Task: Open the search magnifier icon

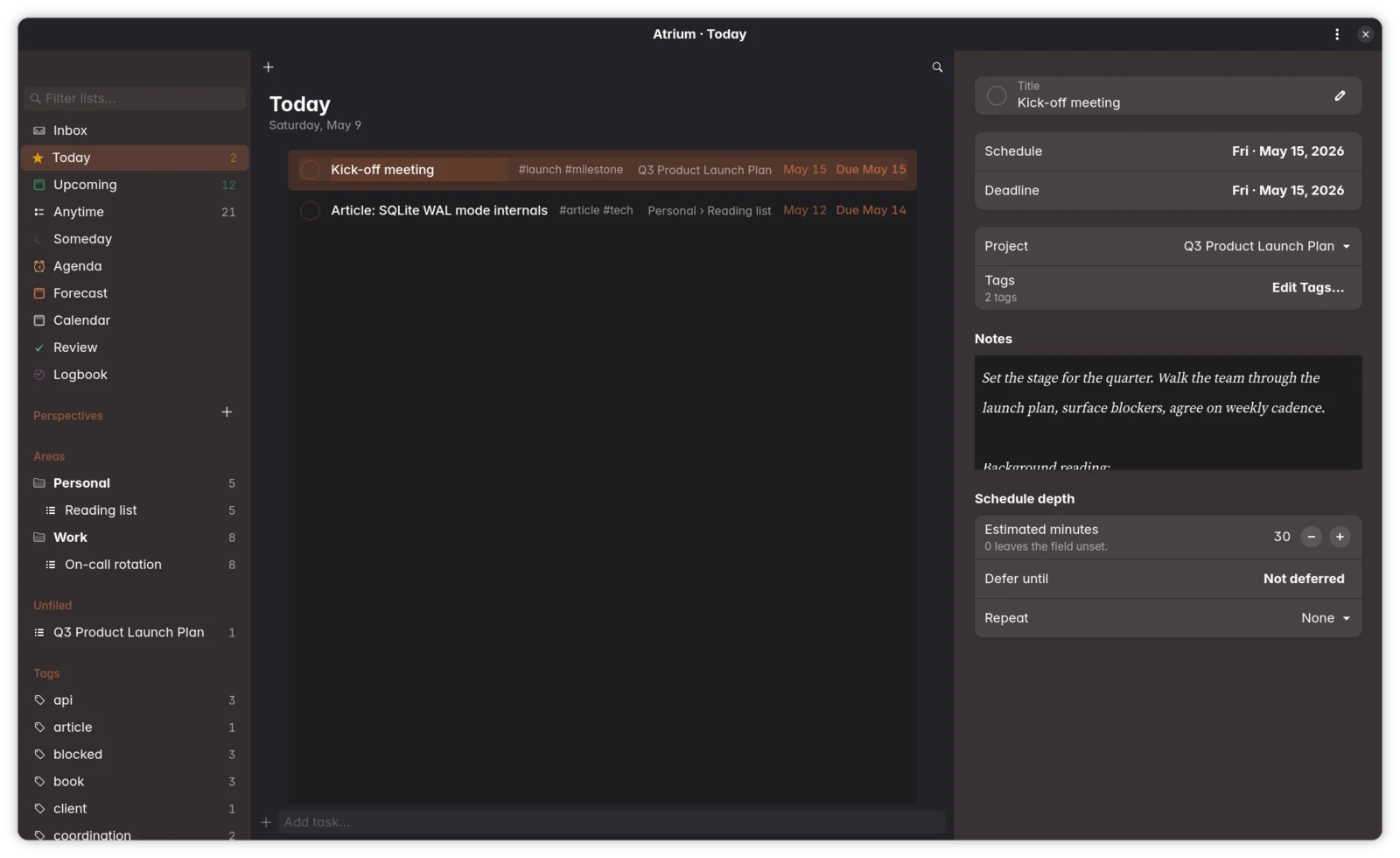Action: (937, 67)
